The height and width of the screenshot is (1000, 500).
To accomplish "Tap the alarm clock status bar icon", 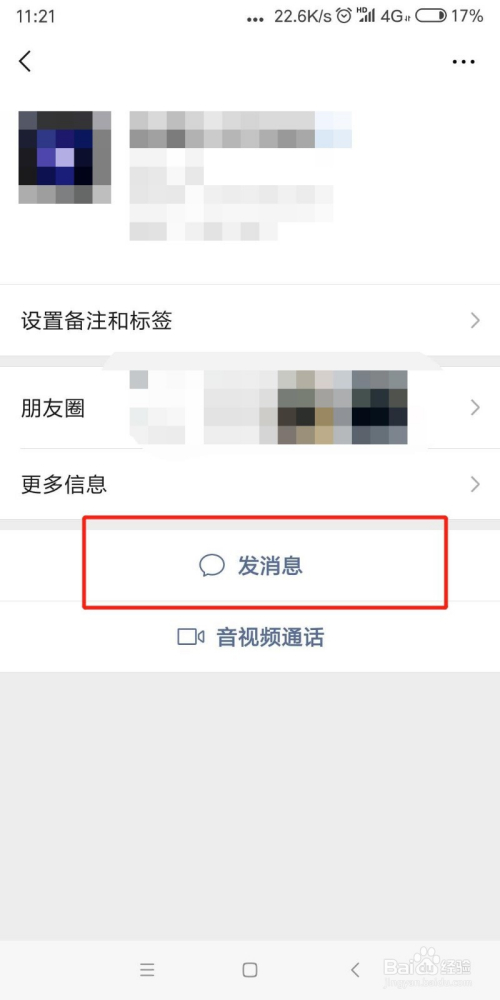I will [x=344, y=17].
